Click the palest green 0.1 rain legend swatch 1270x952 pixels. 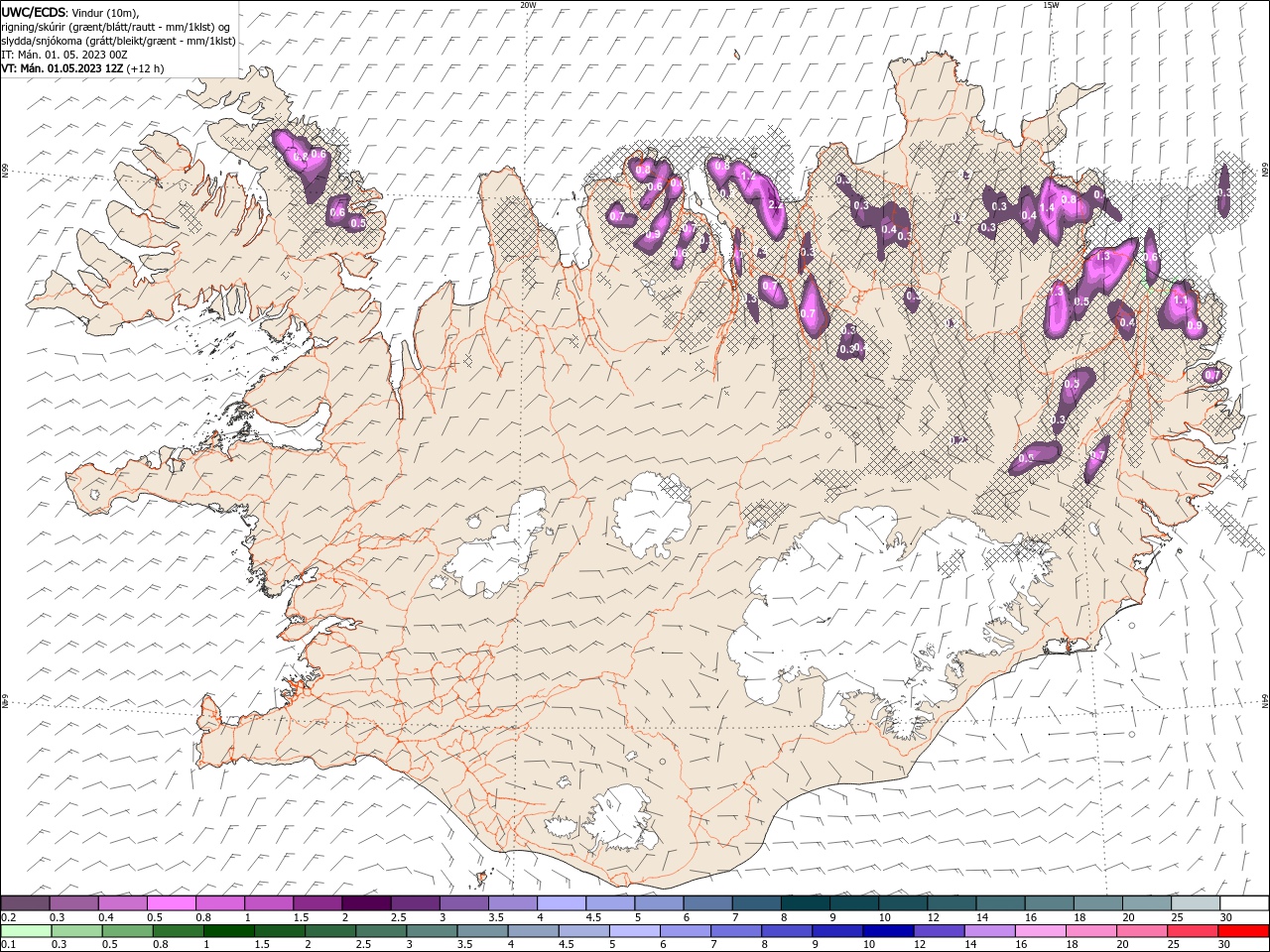26,931
